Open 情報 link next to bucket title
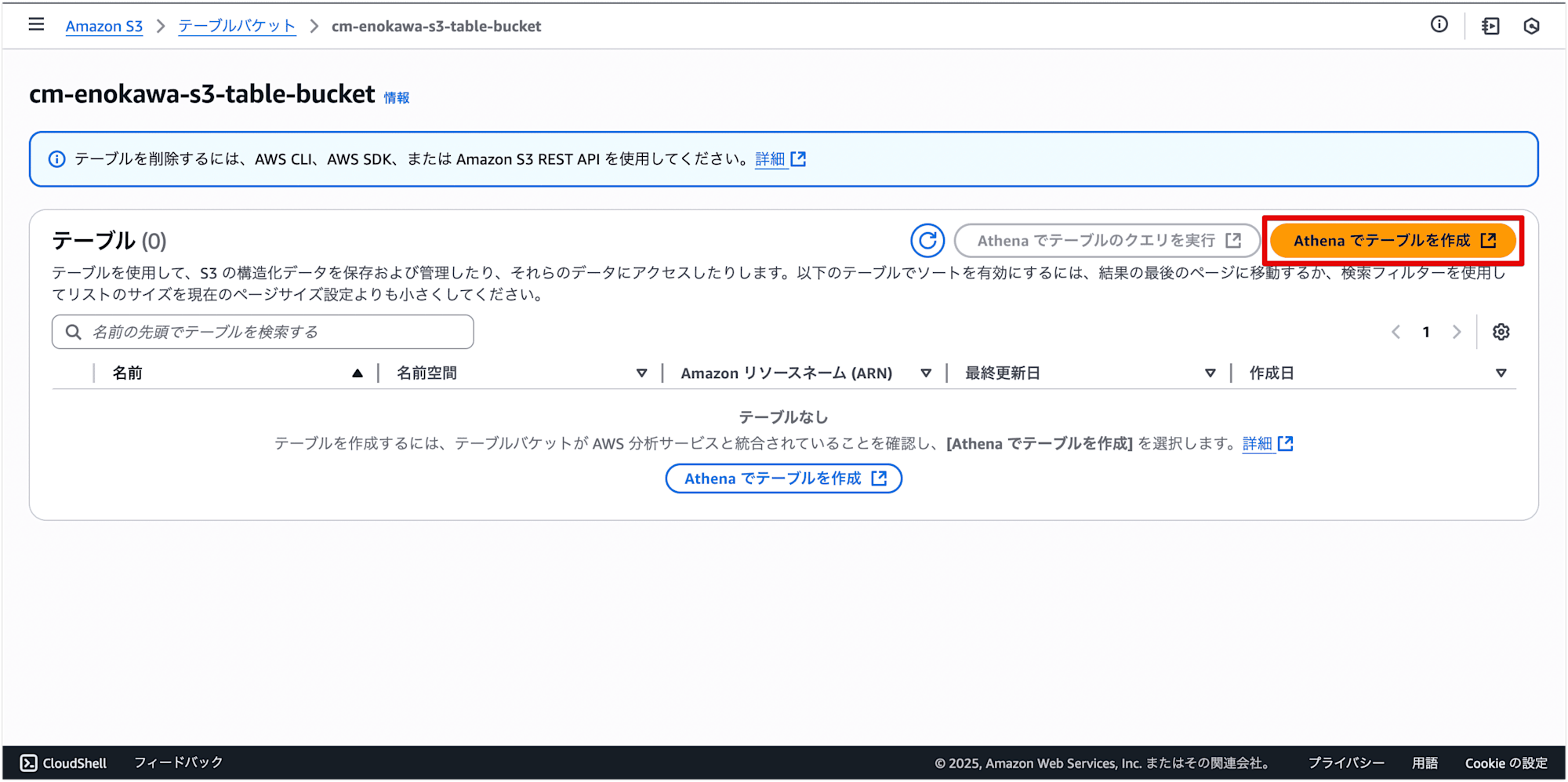 397,97
